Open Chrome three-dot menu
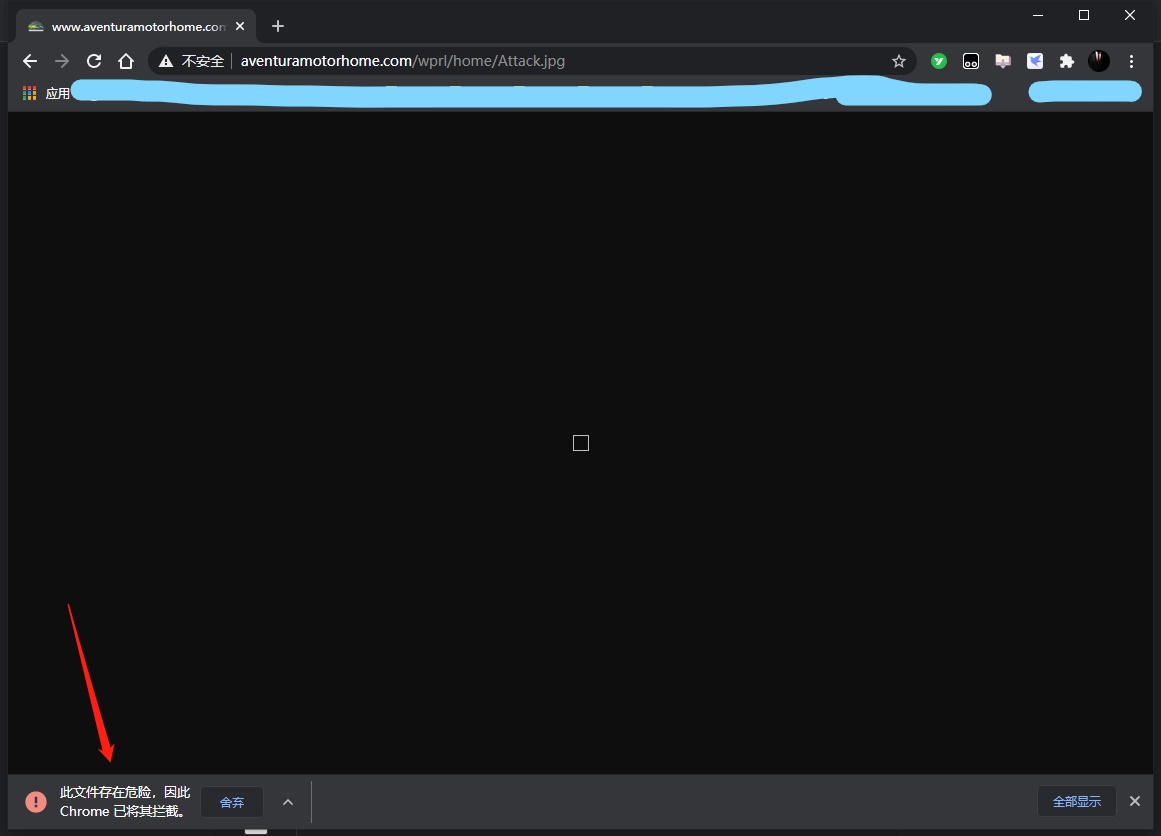The width and height of the screenshot is (1161, 836). (x=1131, y=61)
